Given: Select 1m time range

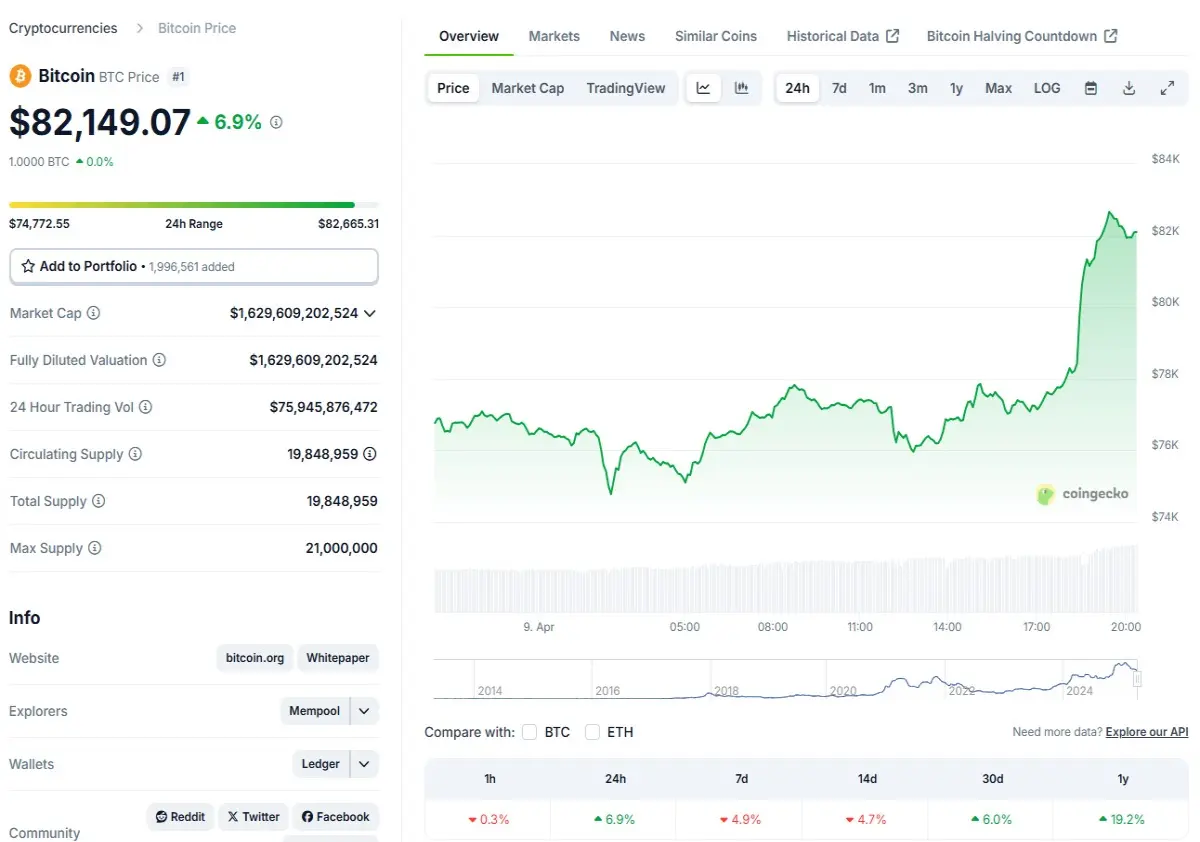Looking at the screenshot, I should point(877,88).
